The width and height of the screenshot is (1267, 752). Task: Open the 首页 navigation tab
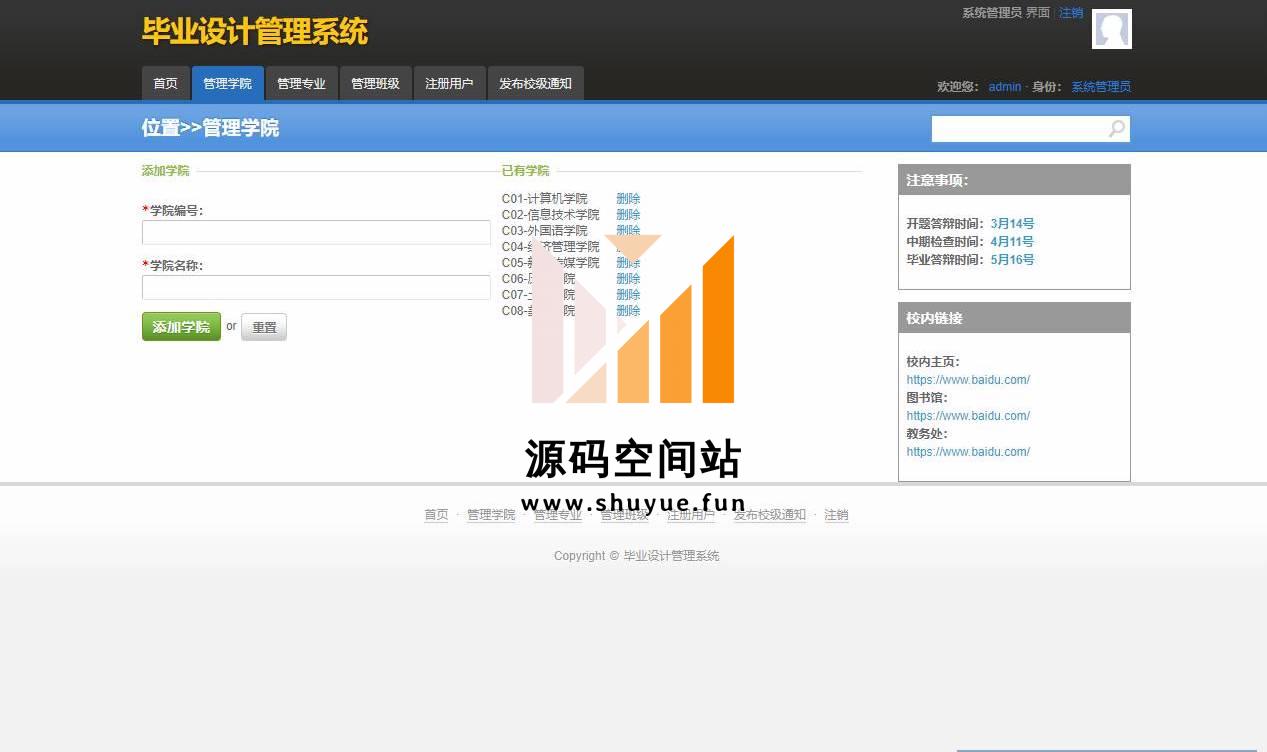point(165,84)
